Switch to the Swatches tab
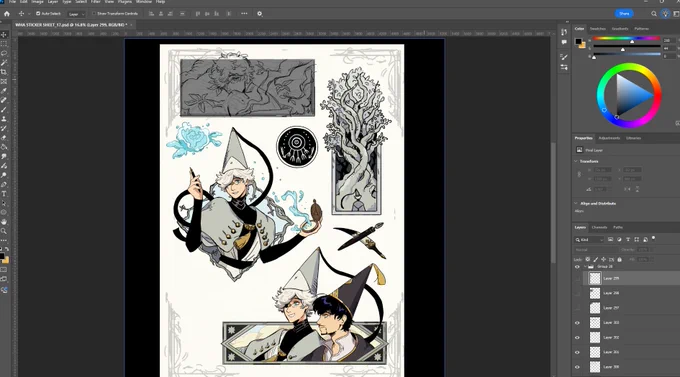680x377 pixels. point(598,29)
